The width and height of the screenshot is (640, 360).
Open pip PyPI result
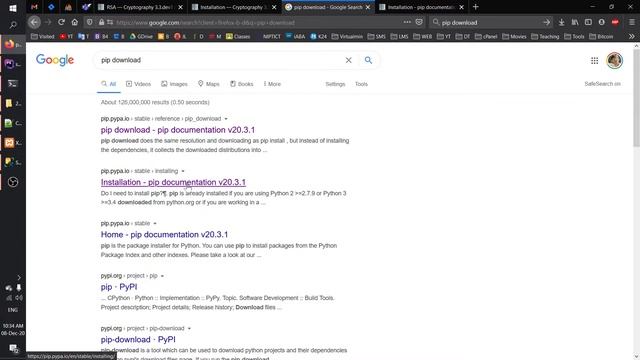(119, 287)
